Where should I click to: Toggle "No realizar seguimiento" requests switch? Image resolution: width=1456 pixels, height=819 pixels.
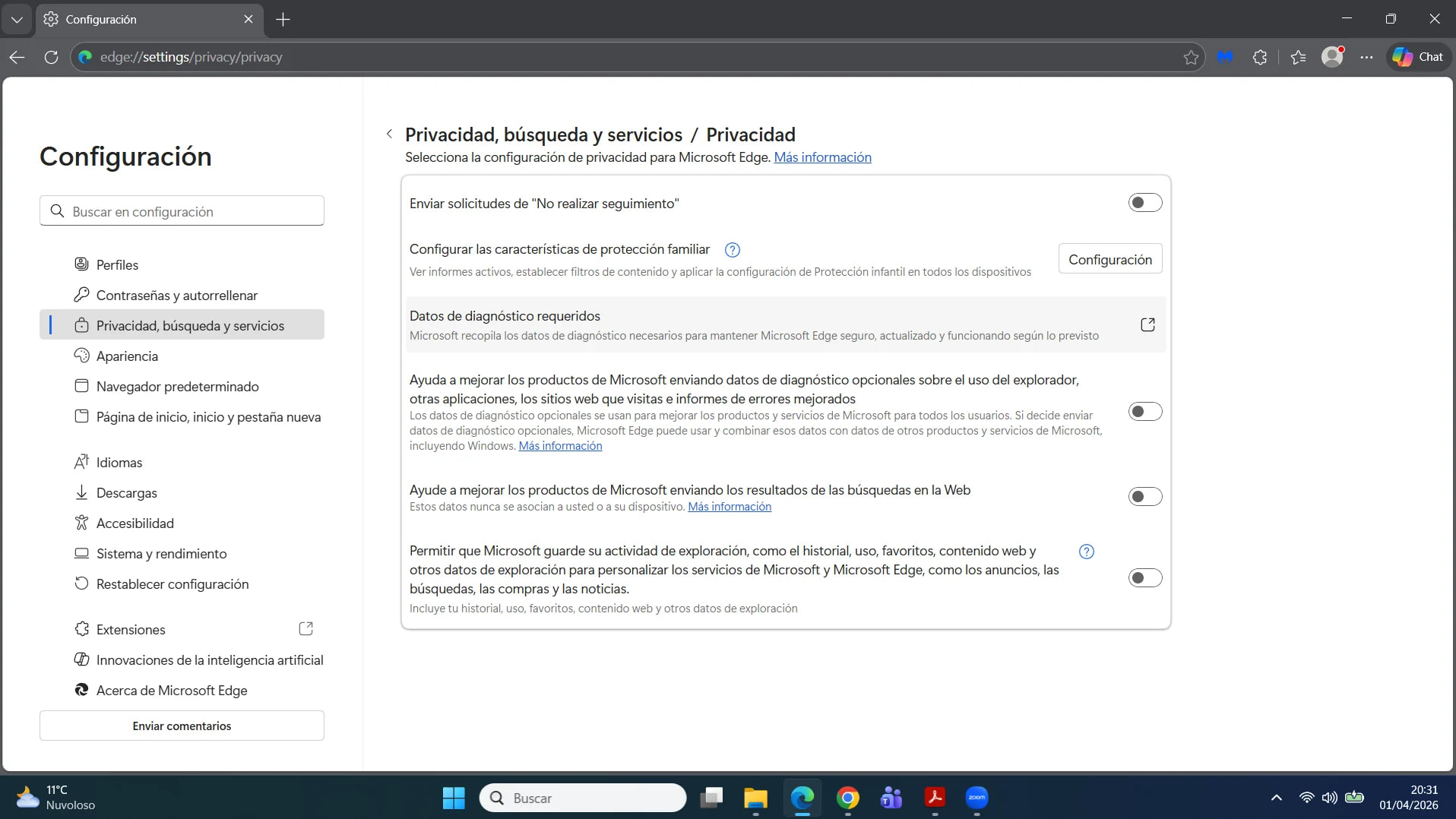[x=1145, y=203]
